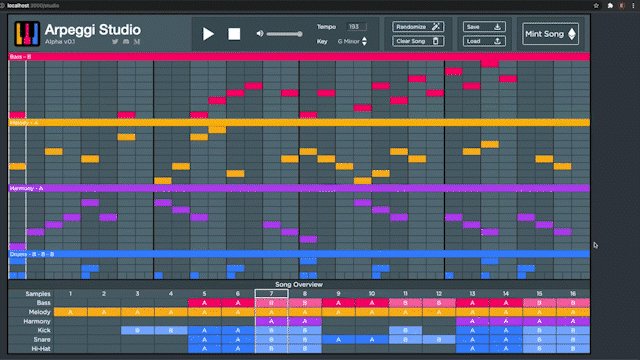Jump to sample column 16 in Song Overview
Screen dimensions: 640x360
click(573, 293)
